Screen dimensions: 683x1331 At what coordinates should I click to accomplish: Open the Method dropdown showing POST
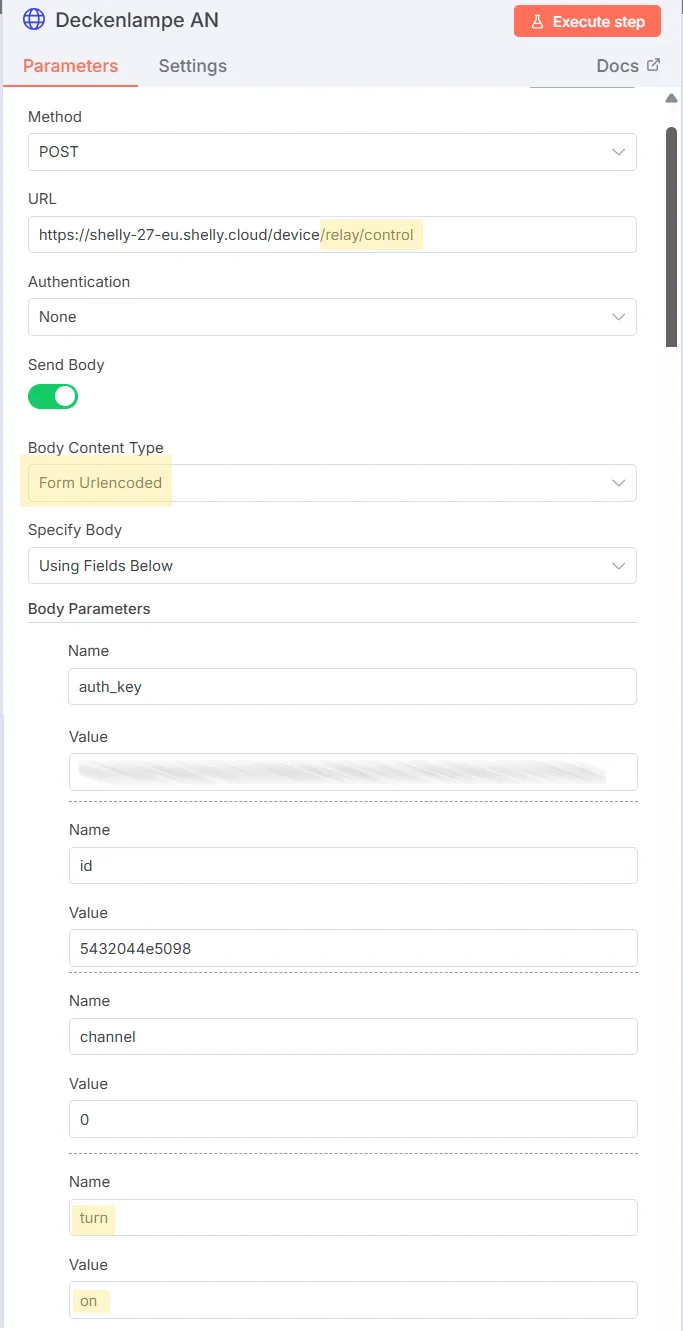(332, 151)
